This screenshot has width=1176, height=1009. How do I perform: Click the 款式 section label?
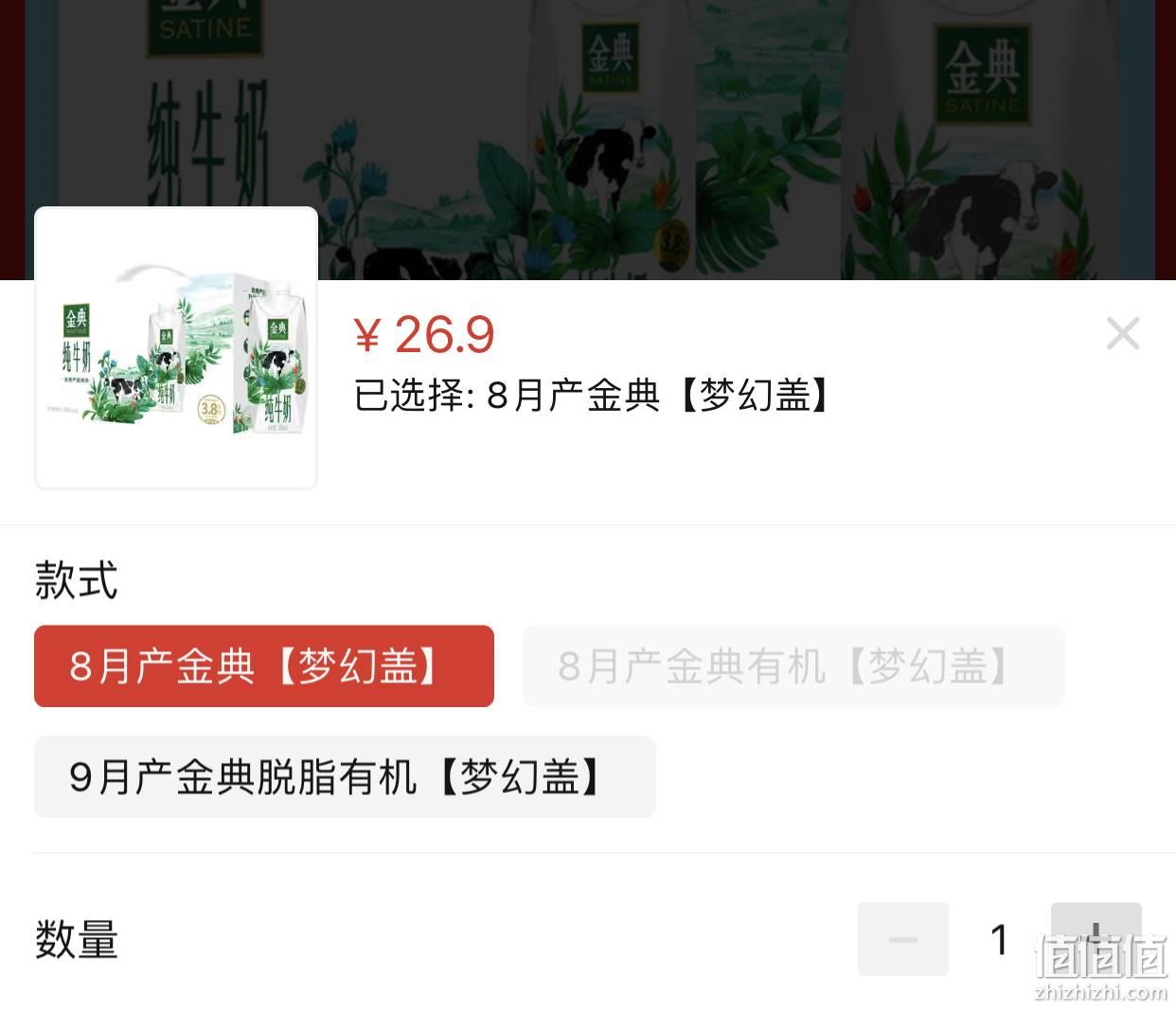[x=76, y=580]
